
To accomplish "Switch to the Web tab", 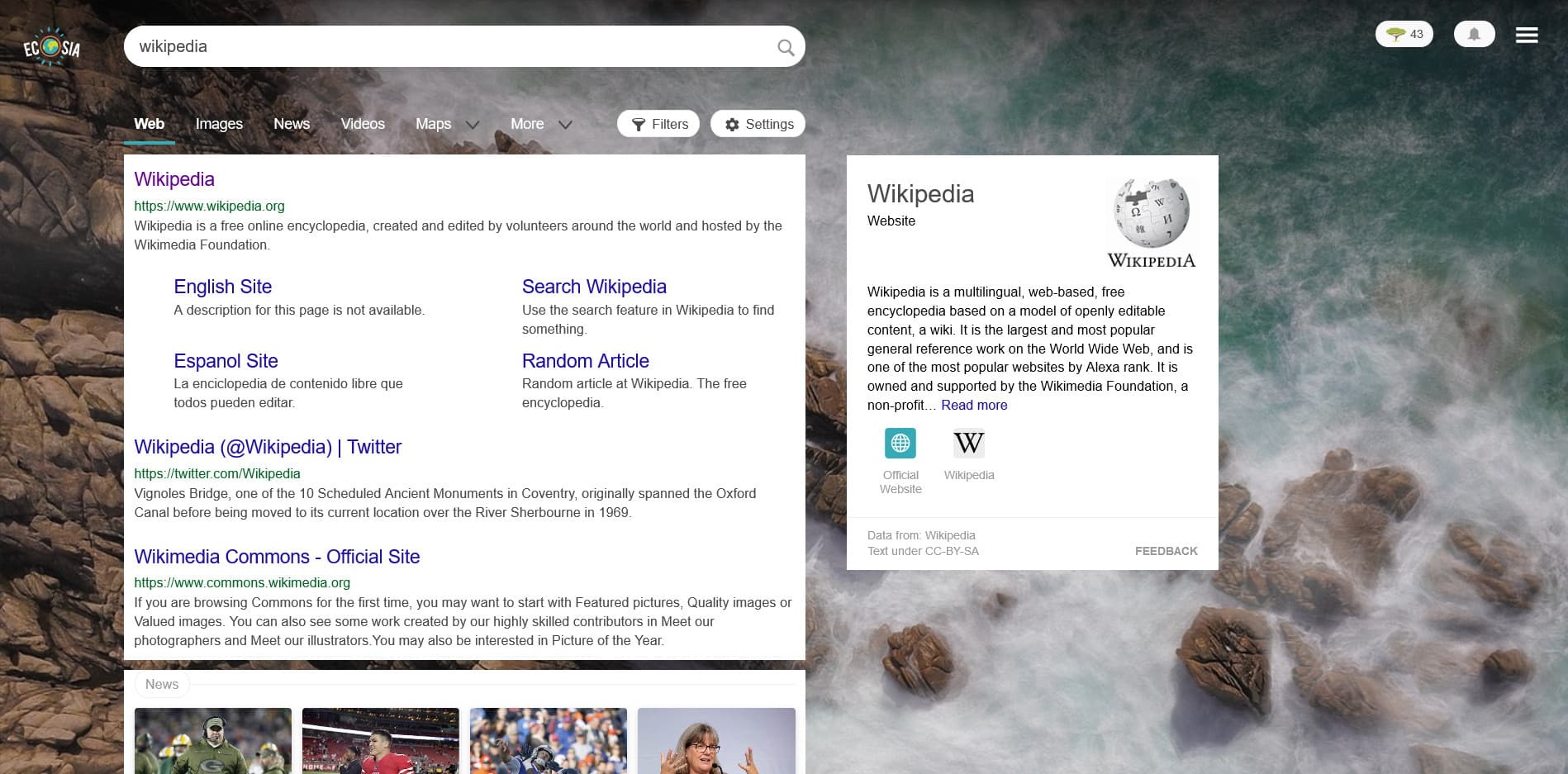I will click(150, 124).
